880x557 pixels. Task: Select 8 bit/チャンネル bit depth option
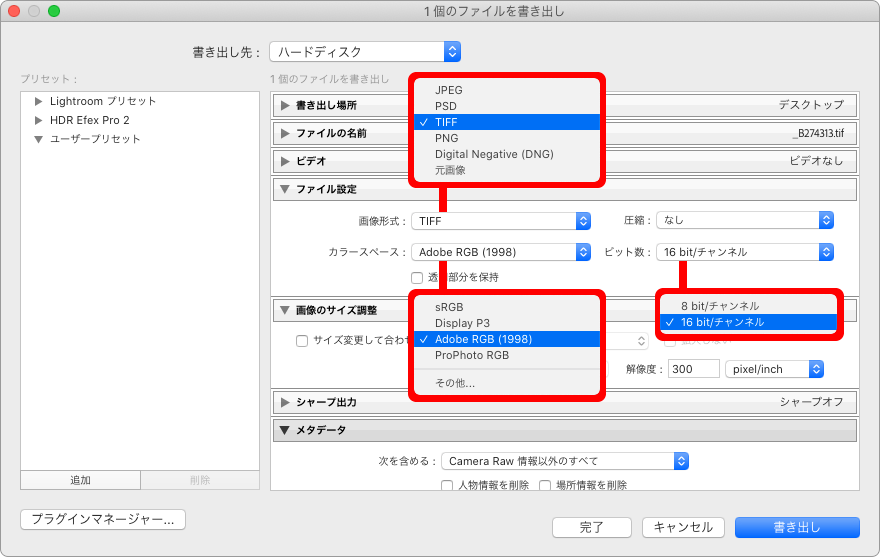[719, 306]
